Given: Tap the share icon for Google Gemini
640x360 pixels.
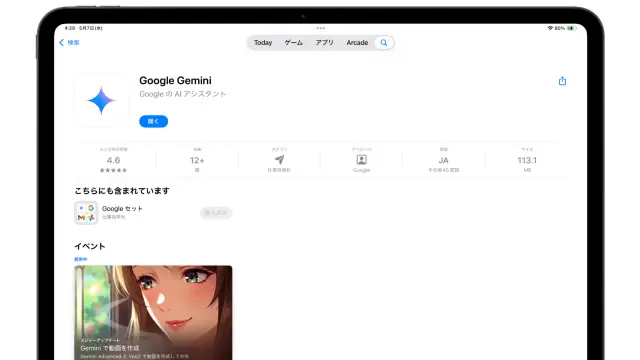Looking at the screenshot, I should click(562, 81).
